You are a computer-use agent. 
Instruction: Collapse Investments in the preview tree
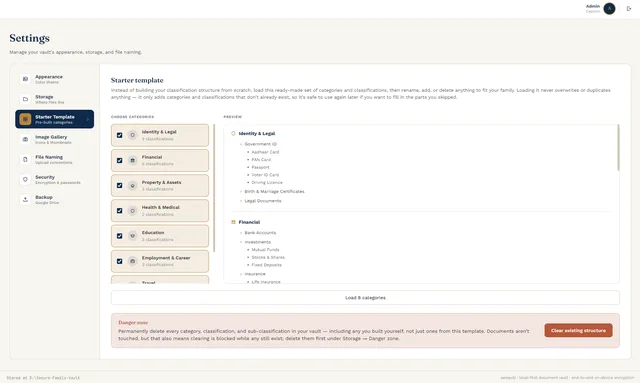point(241,242)
